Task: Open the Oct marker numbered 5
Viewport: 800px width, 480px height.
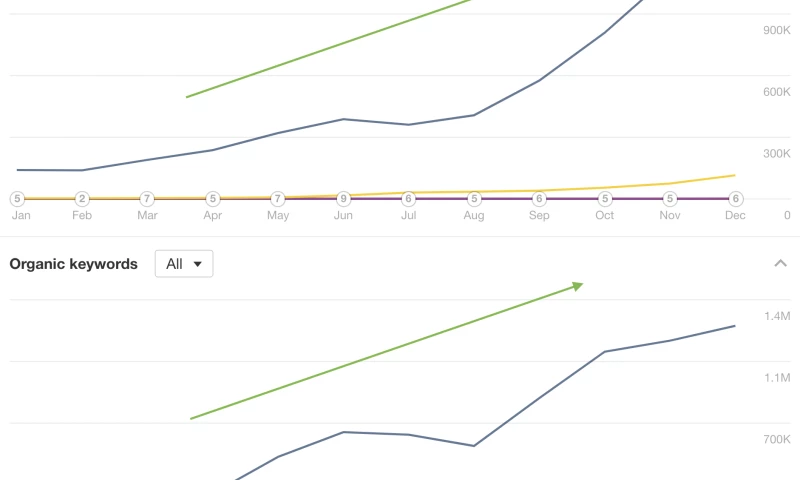Action: [x=605, y=198]
